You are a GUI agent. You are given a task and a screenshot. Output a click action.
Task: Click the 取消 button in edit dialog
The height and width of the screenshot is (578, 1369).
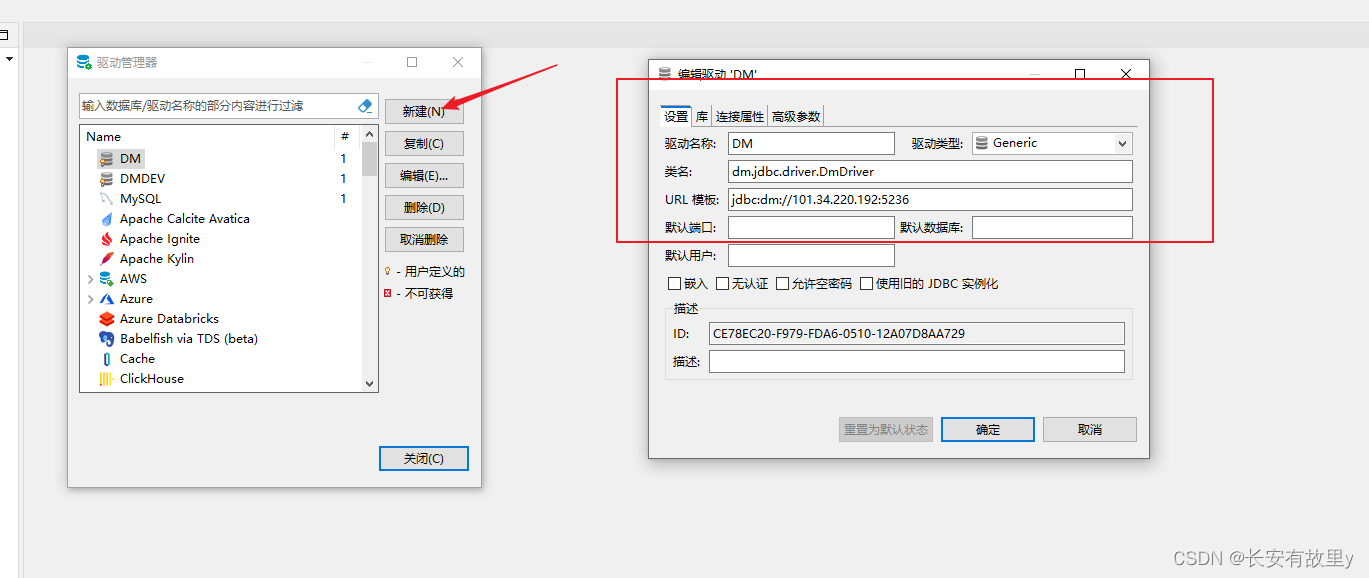coord(1090,430)
